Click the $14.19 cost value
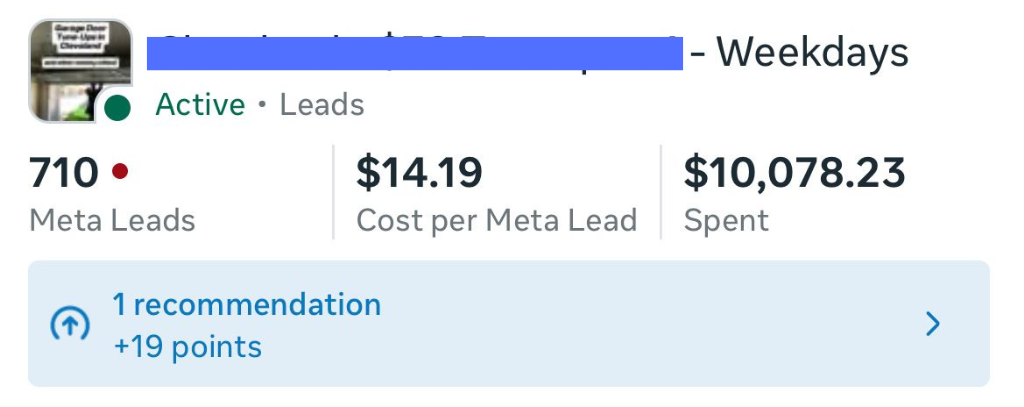This screenshot has width=1024, height=407. pos(419,173)
